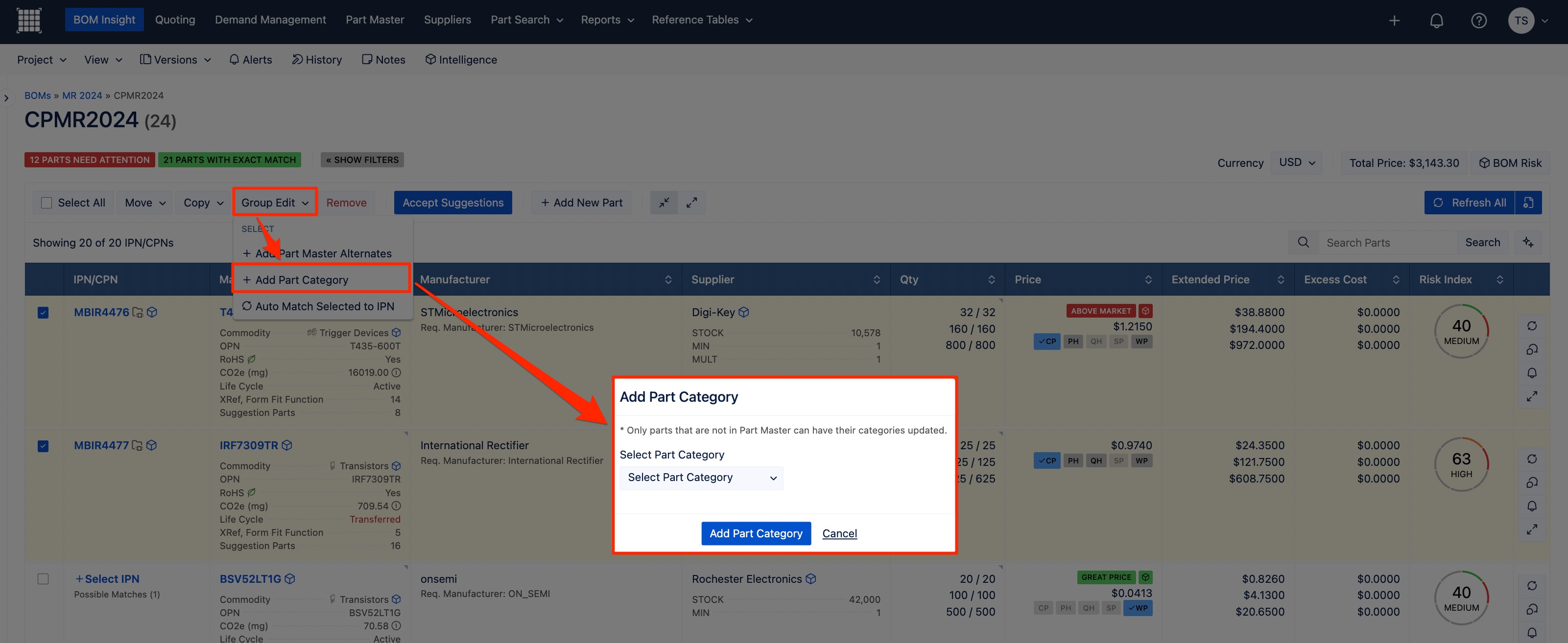
Task: Uncheck the MBIR4476 row checkbox
Action: click(x=43, y=313)
